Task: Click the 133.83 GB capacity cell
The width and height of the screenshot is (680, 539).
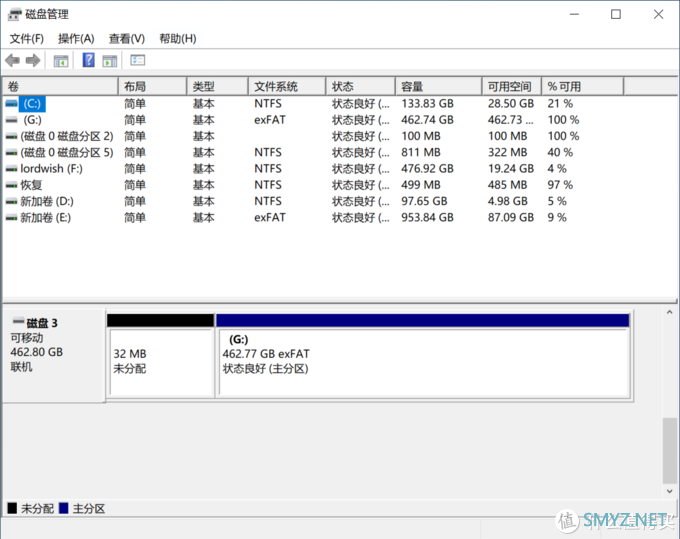Action: pos(427,104)
